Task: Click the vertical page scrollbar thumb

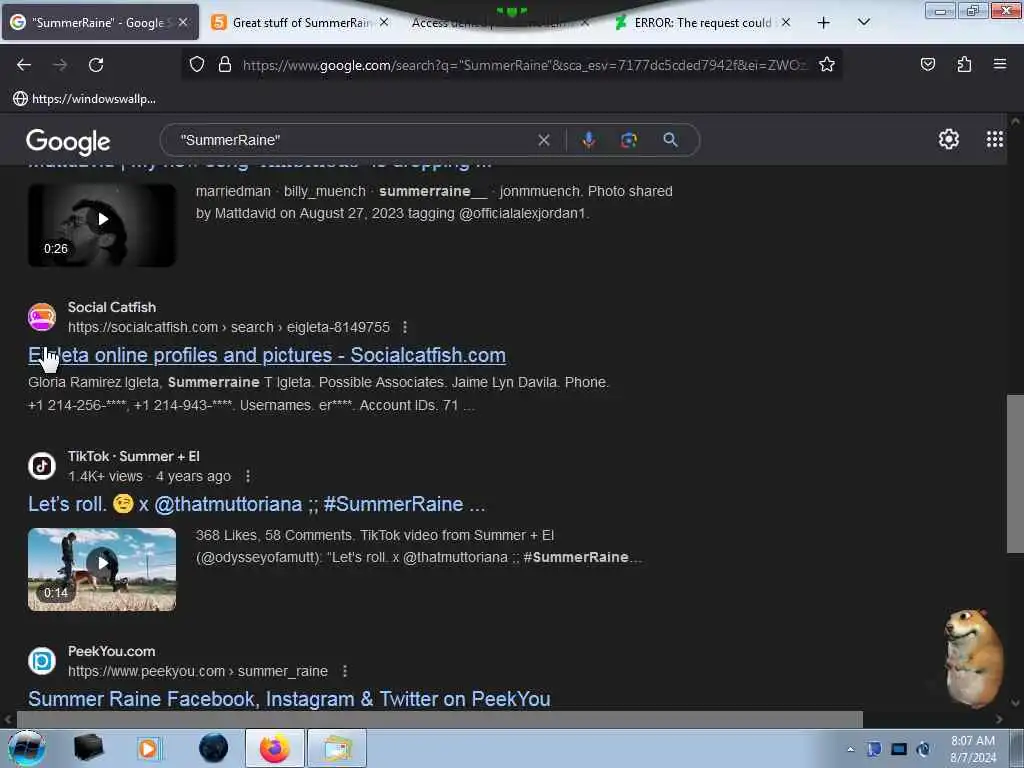Action: pyautogui.click(x=1015, y=473)
